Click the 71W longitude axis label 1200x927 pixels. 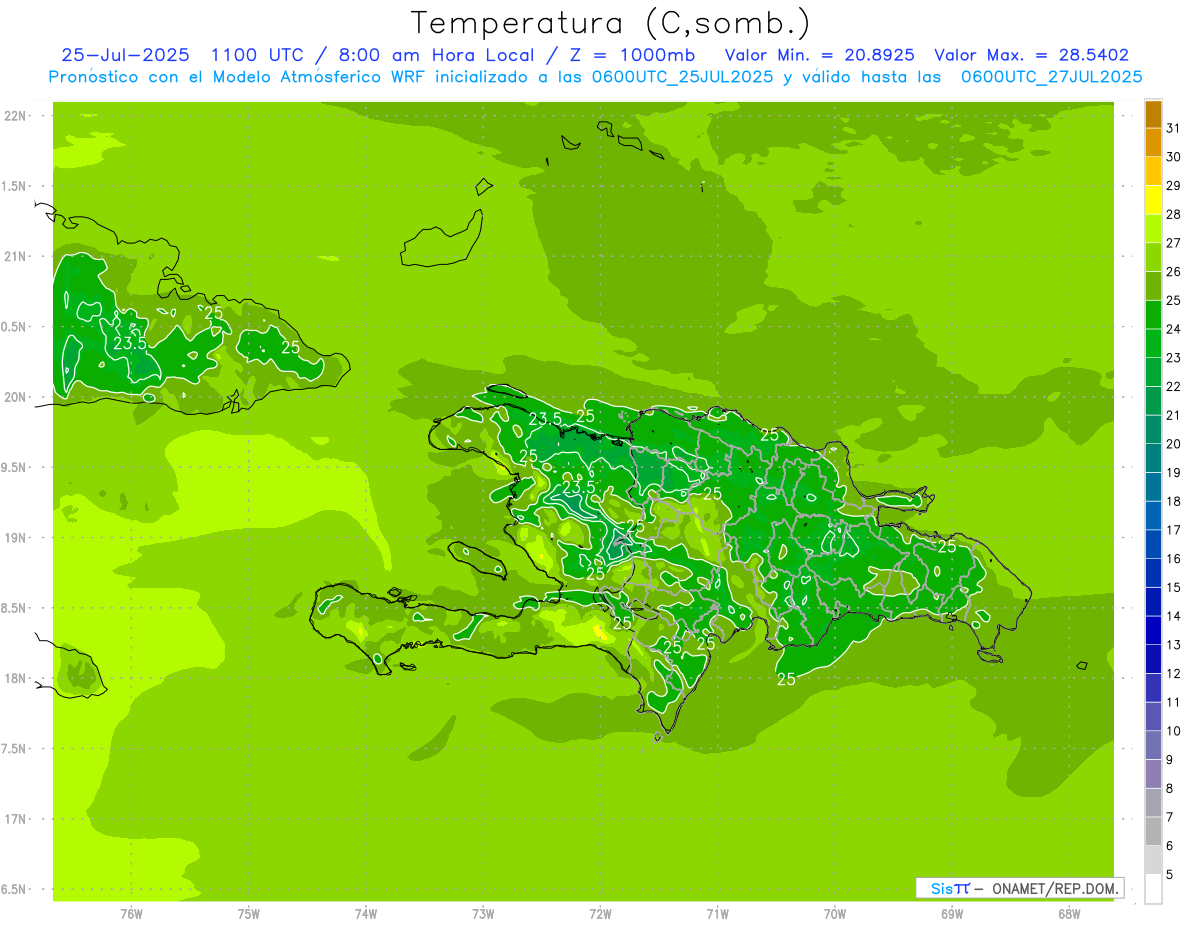coord(717,914)
